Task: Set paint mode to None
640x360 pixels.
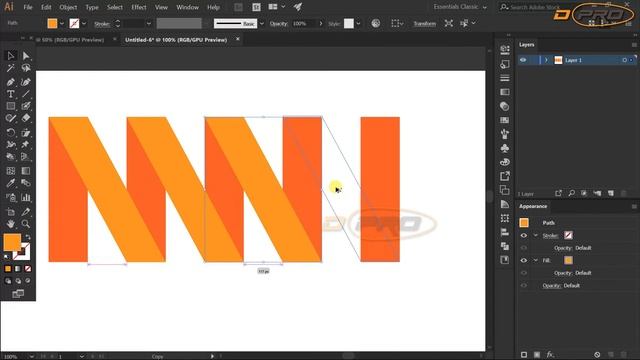Action: (x=28, y=269)
